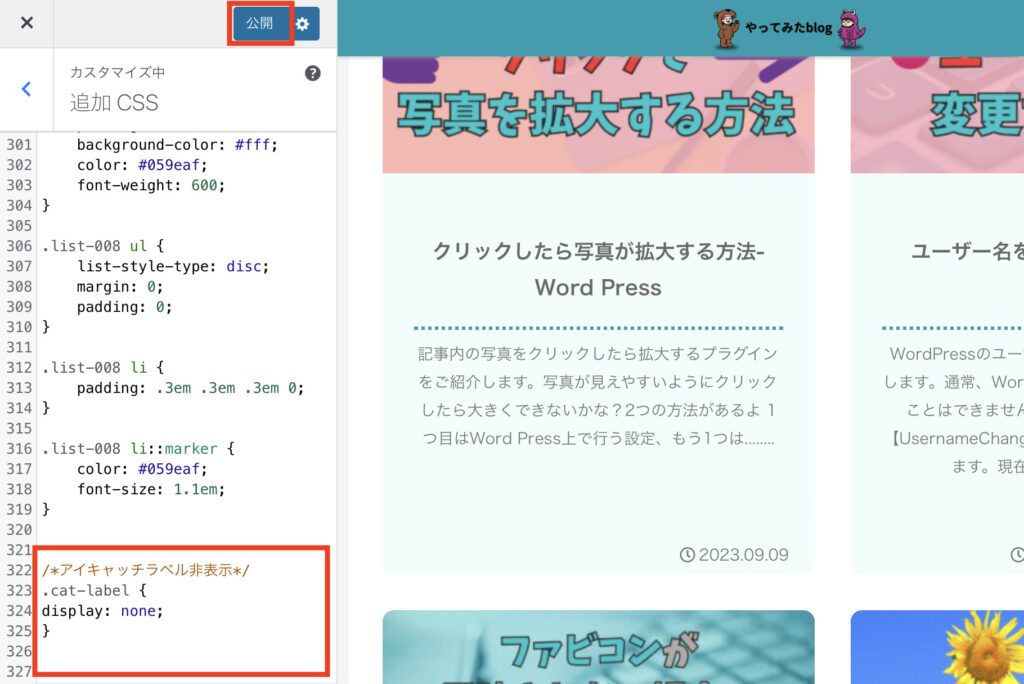Open the ユーザー名を article title link
The image size is (1024, 684).
pos(967,251)
